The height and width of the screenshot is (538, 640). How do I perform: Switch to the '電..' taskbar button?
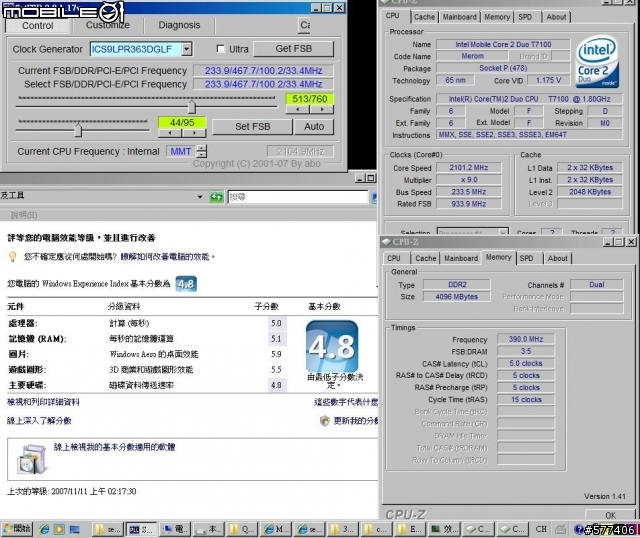175,529
